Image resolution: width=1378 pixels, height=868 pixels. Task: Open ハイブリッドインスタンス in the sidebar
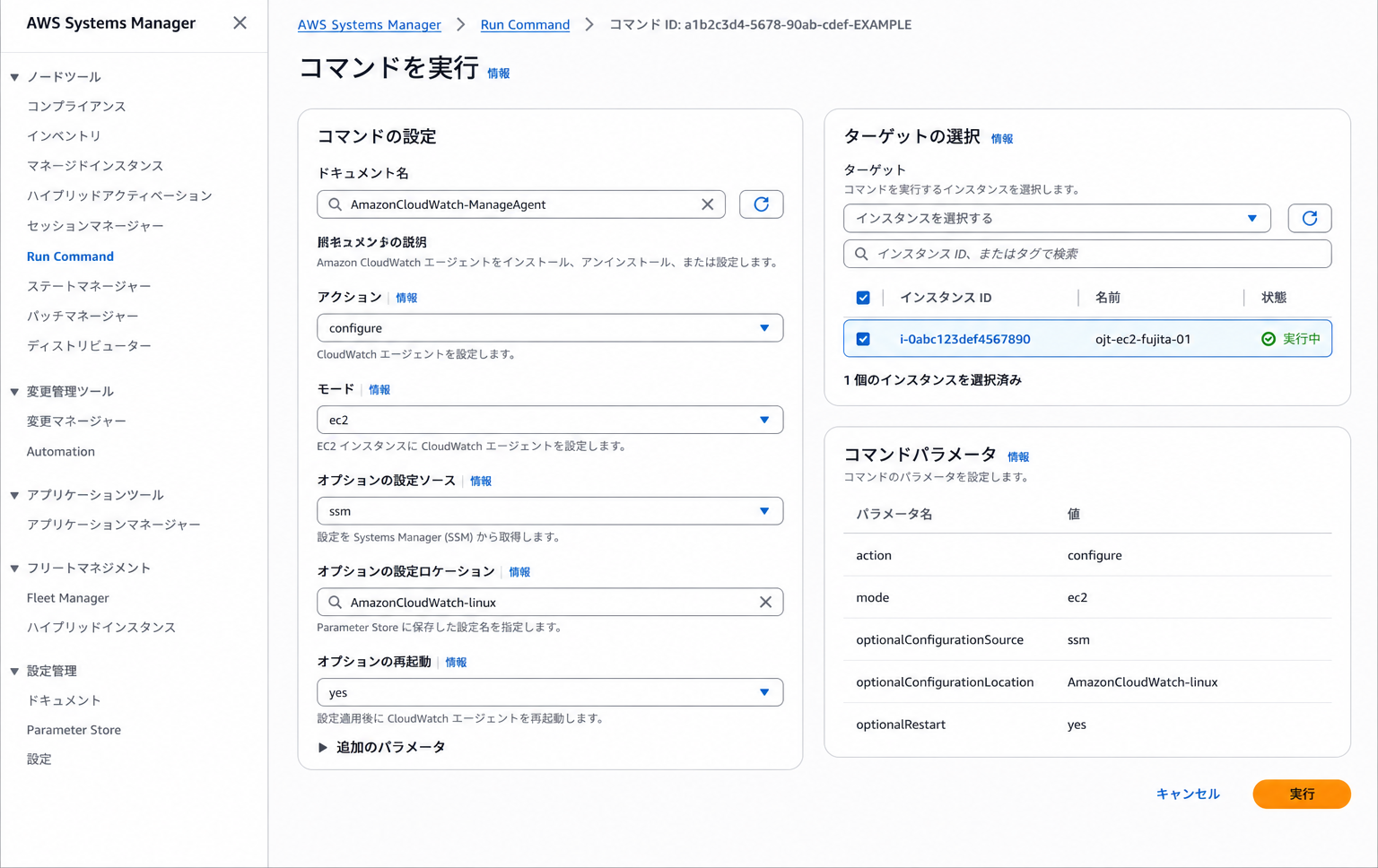pyautogui.click(x=100, y=628)
